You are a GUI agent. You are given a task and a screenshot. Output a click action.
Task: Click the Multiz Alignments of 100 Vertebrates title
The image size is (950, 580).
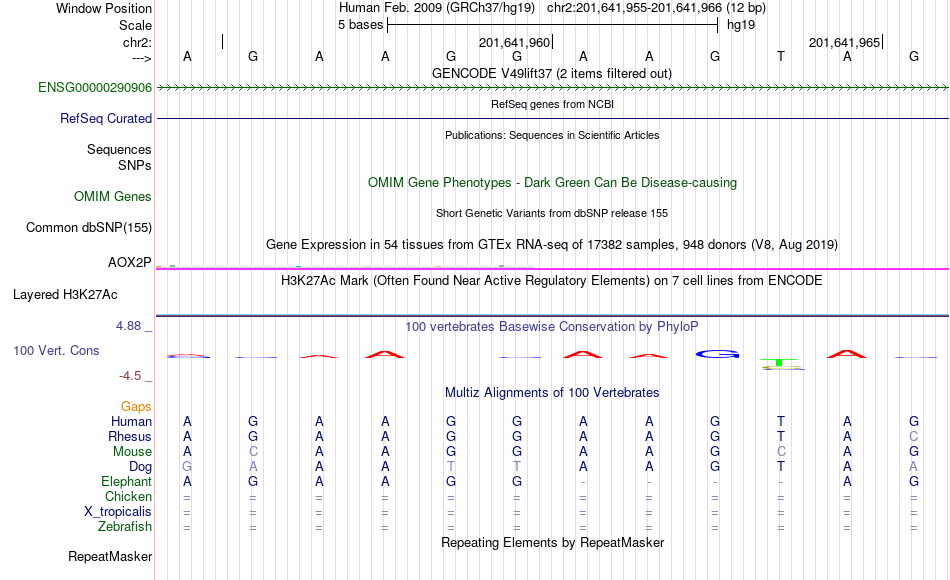point(552,393)
